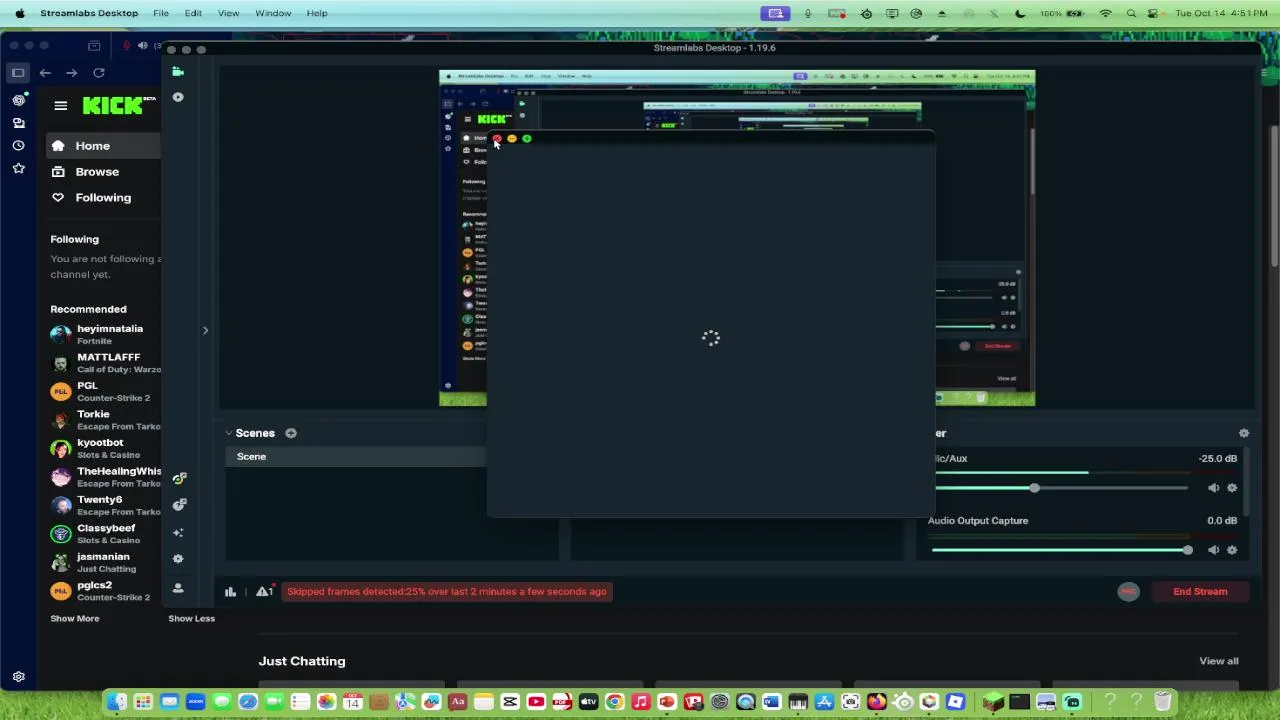Click the stream preview display
The image size is (1280, 720).
737,238
